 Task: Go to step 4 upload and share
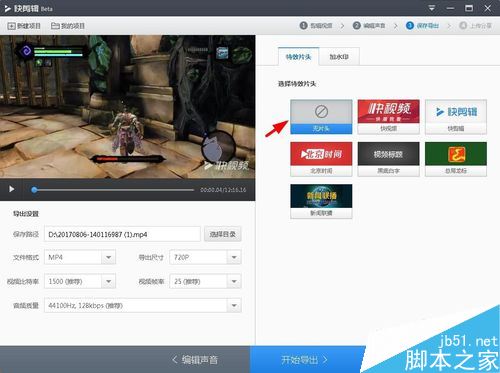point(475,26)
